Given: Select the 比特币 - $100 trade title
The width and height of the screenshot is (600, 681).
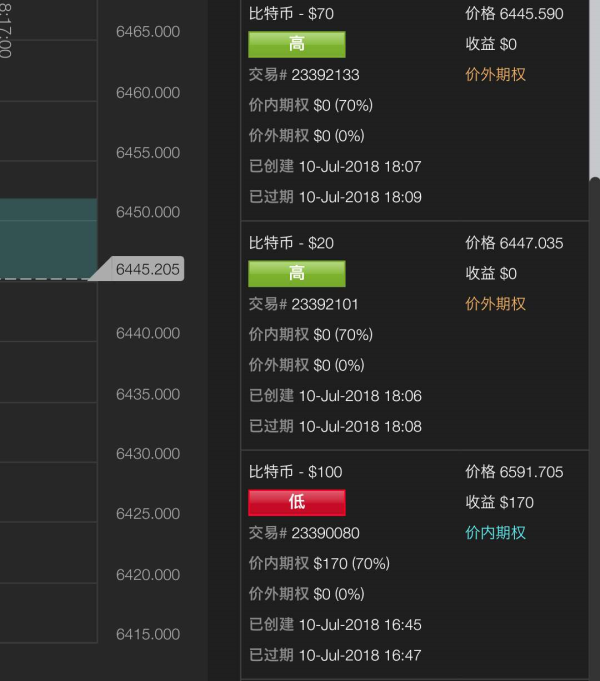Looking at the screenshot, I should tap(295, 472).
